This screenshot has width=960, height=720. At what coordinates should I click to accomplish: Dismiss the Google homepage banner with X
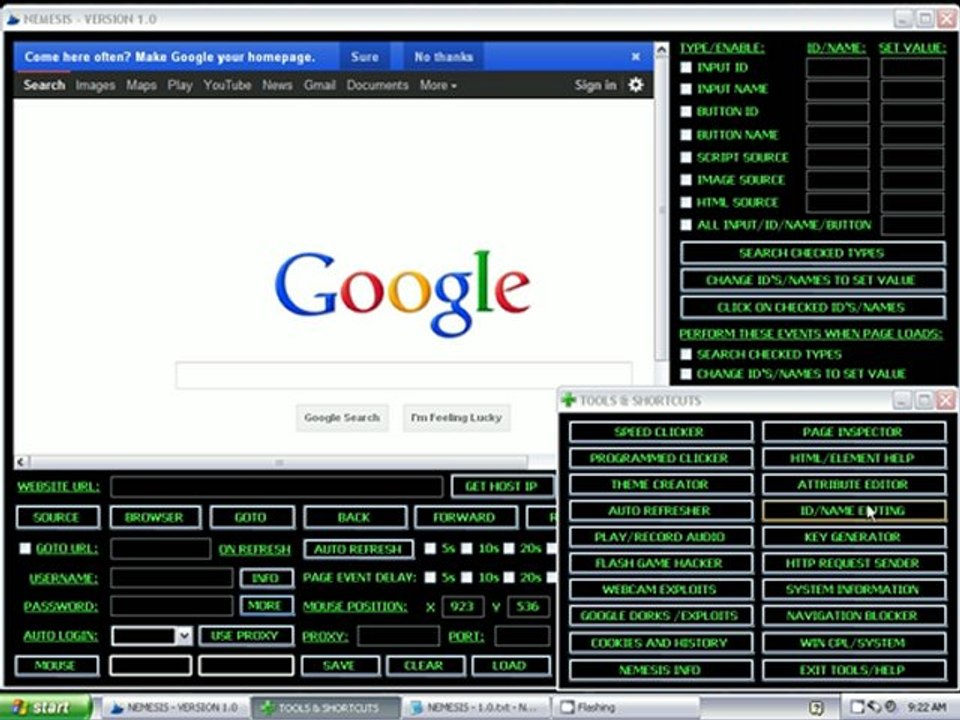tap(636, 57)
